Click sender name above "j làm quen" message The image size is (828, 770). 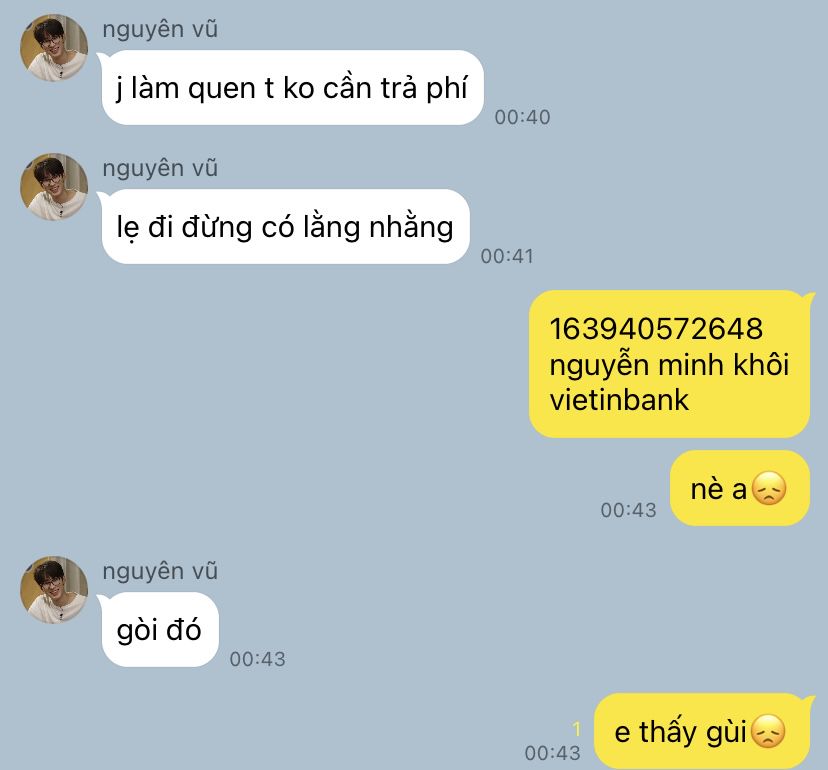[160, 29]
